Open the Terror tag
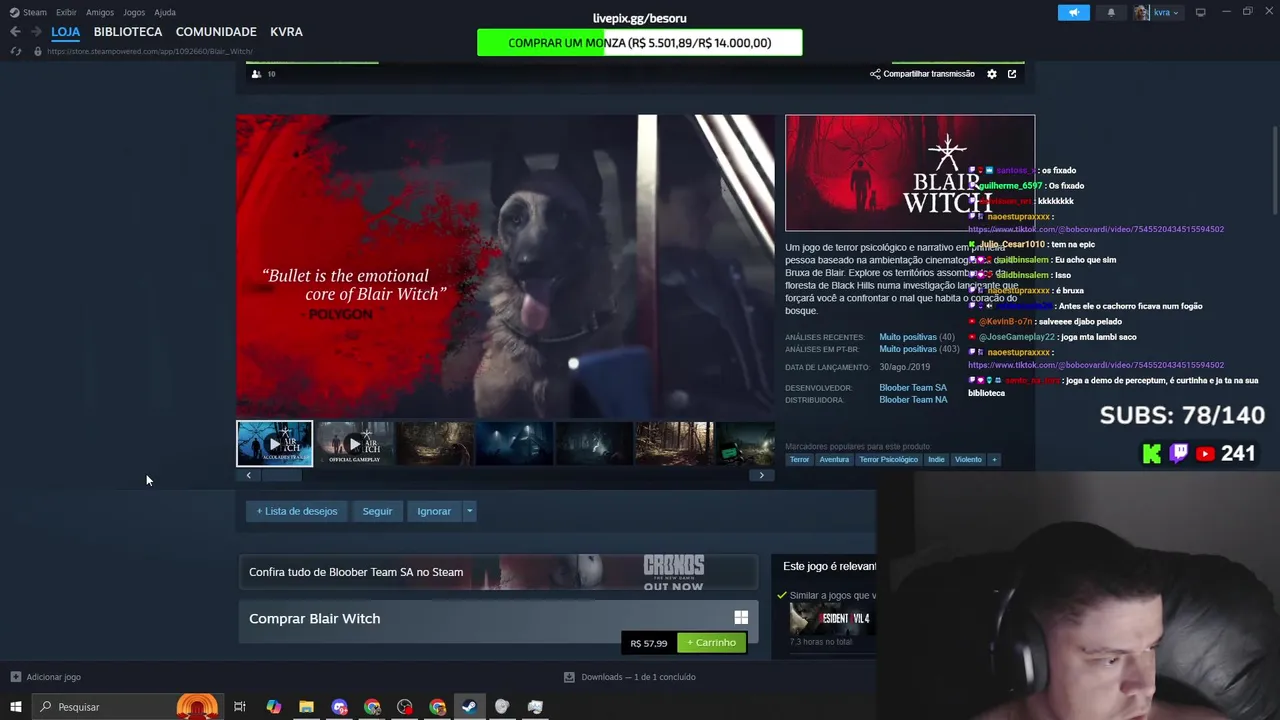 pos(799,460)
